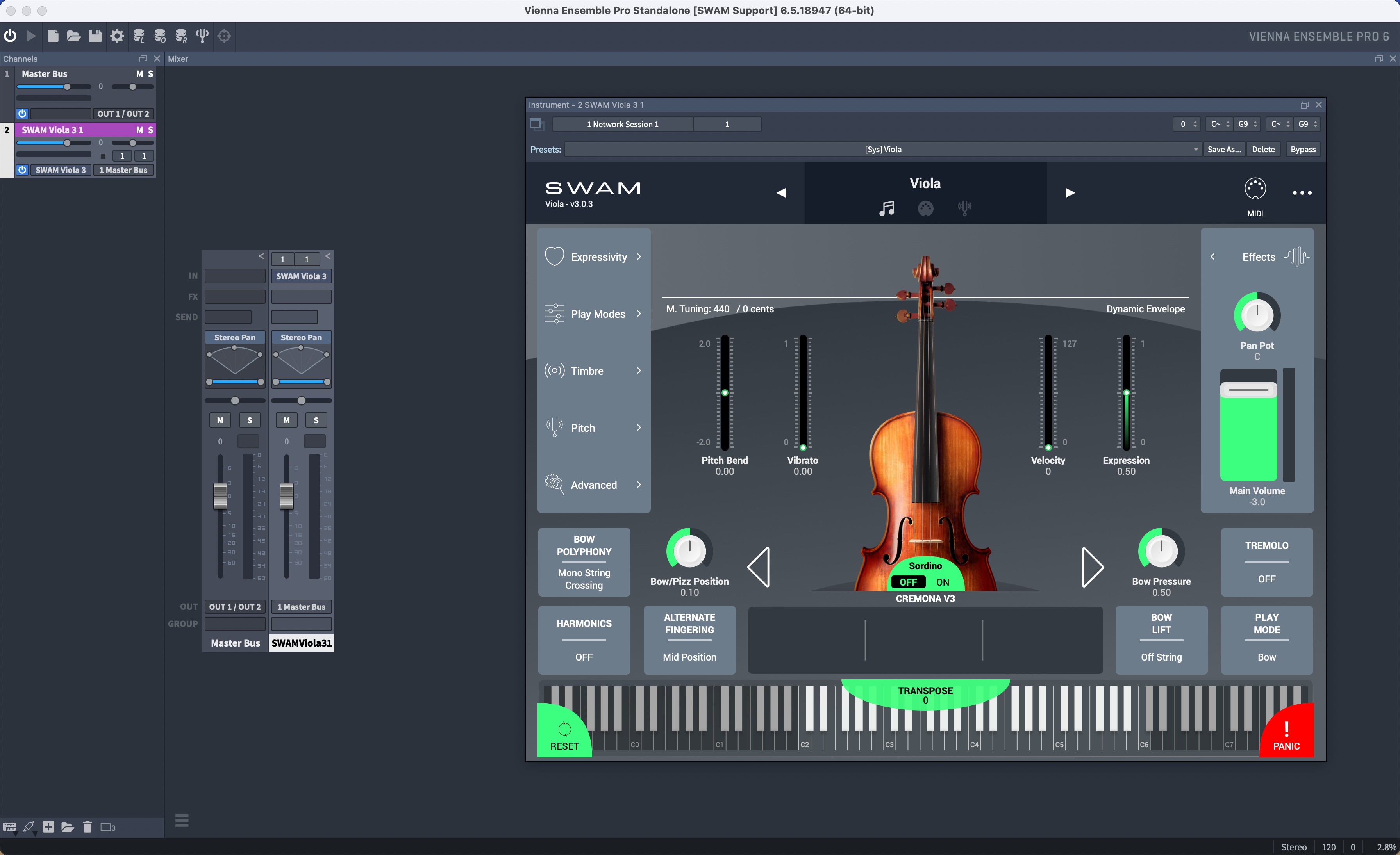Viewport: 1400px width, 855px height.
Task: Click the 1 Master Bus output of SWAMViola31 strip
Action: 301,607
